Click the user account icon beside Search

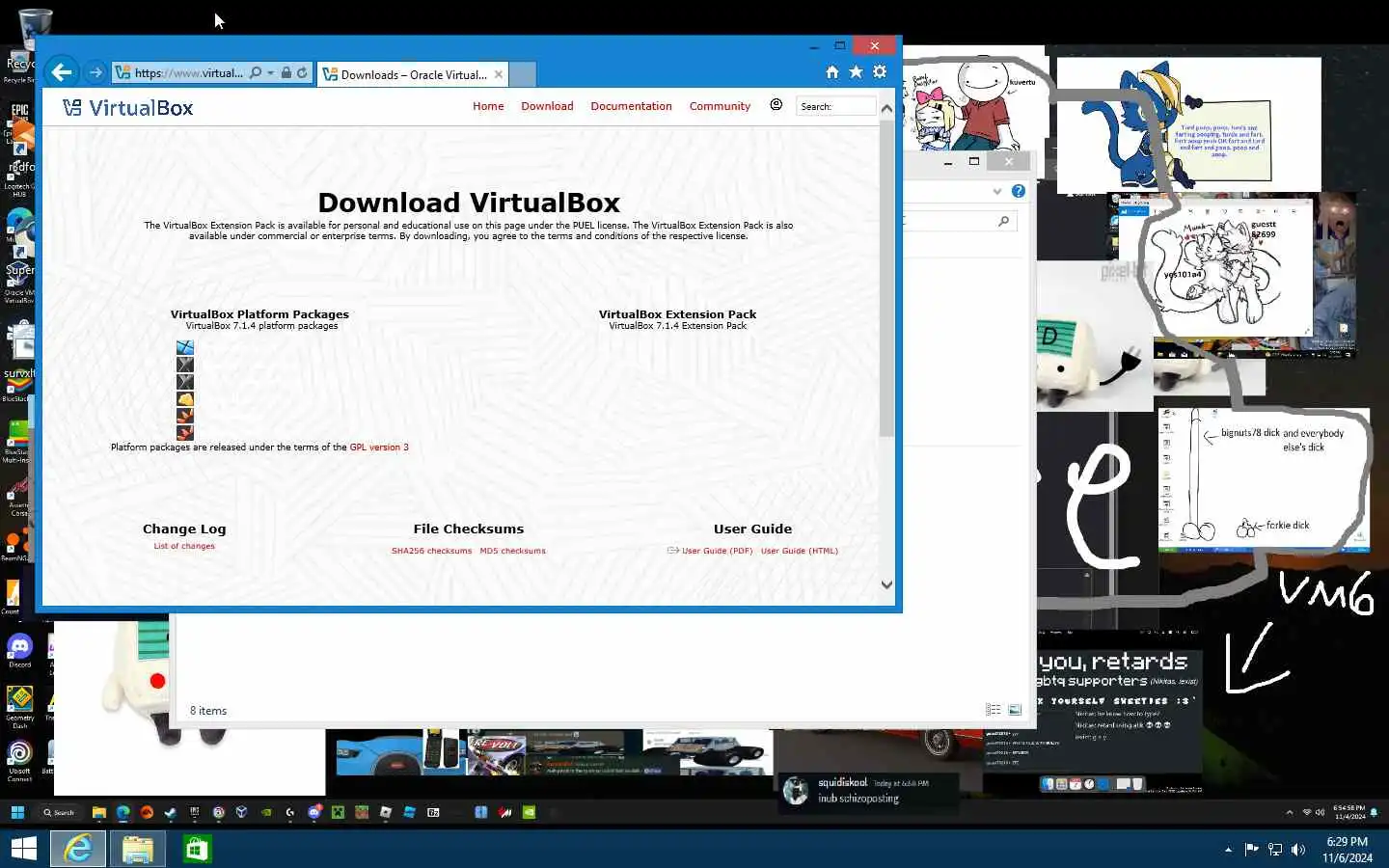[776, 104]
